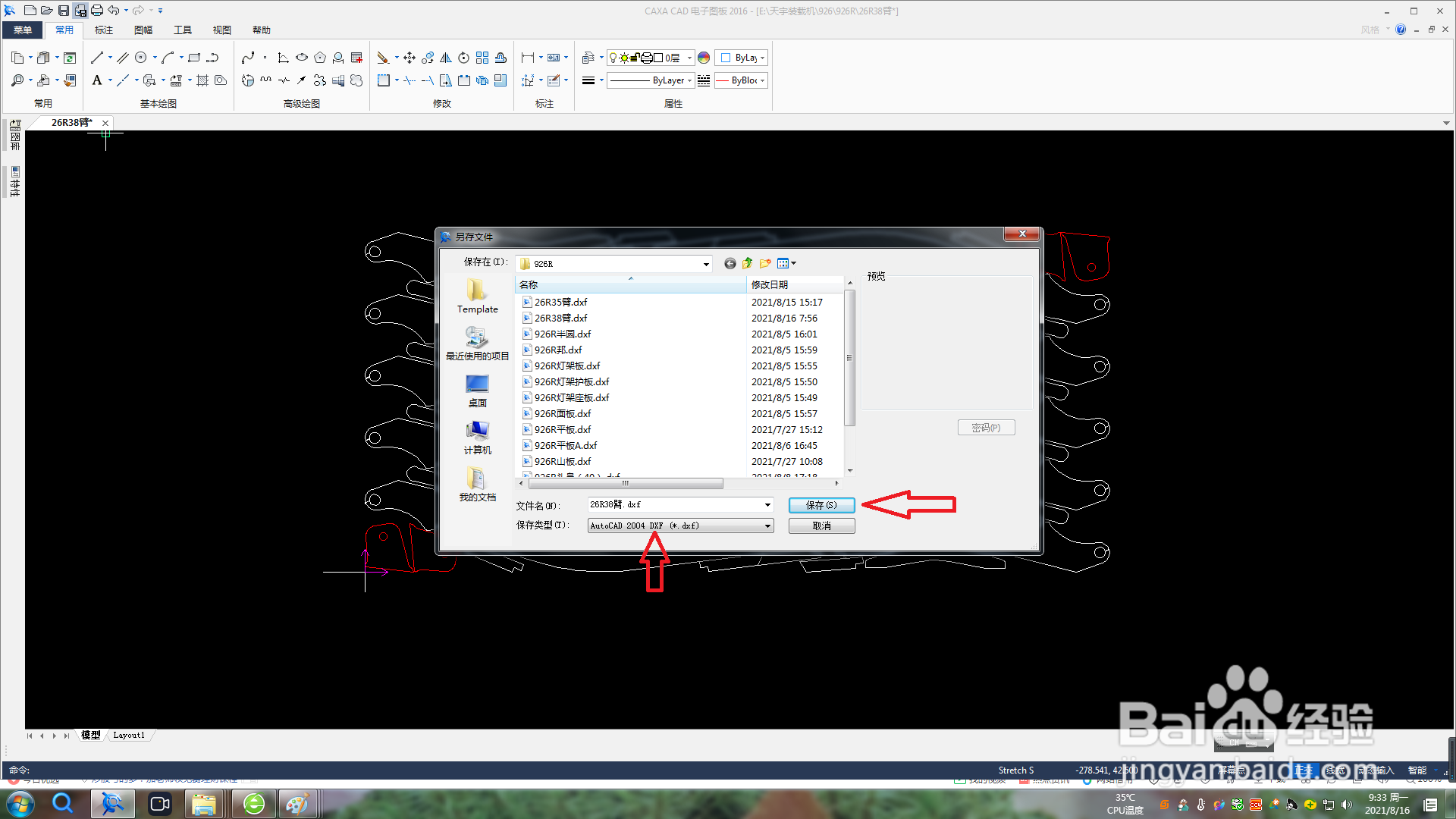
Task: Select the Circle drawing tool
Action: point(141,58)
